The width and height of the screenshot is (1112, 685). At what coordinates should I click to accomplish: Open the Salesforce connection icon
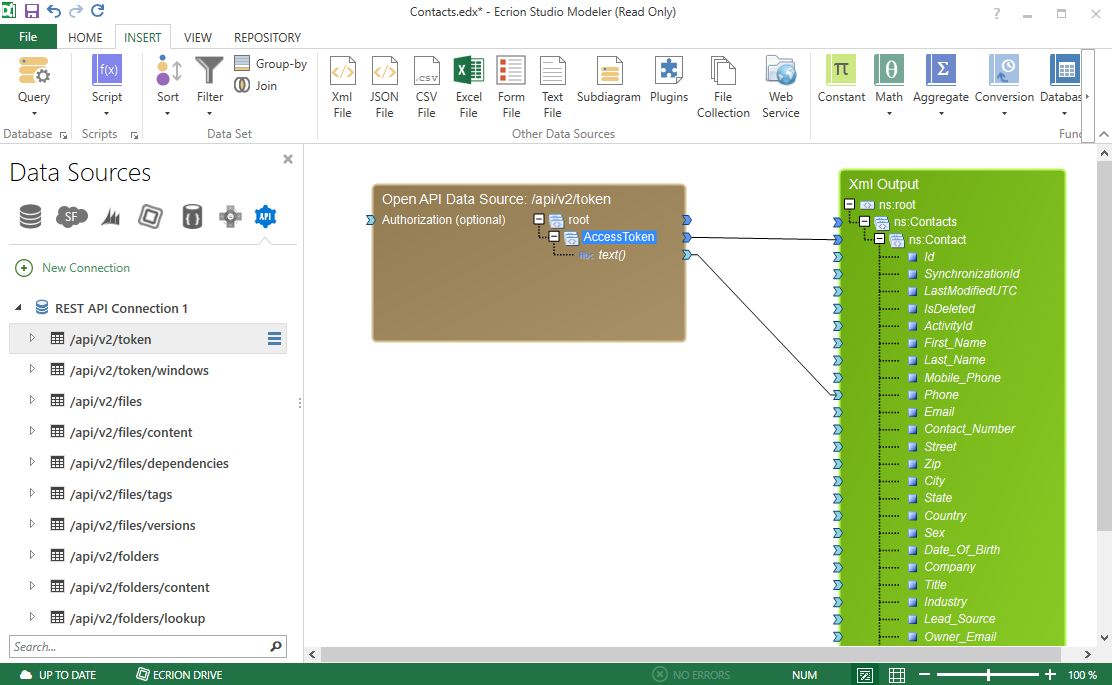(x=71, y=216)
